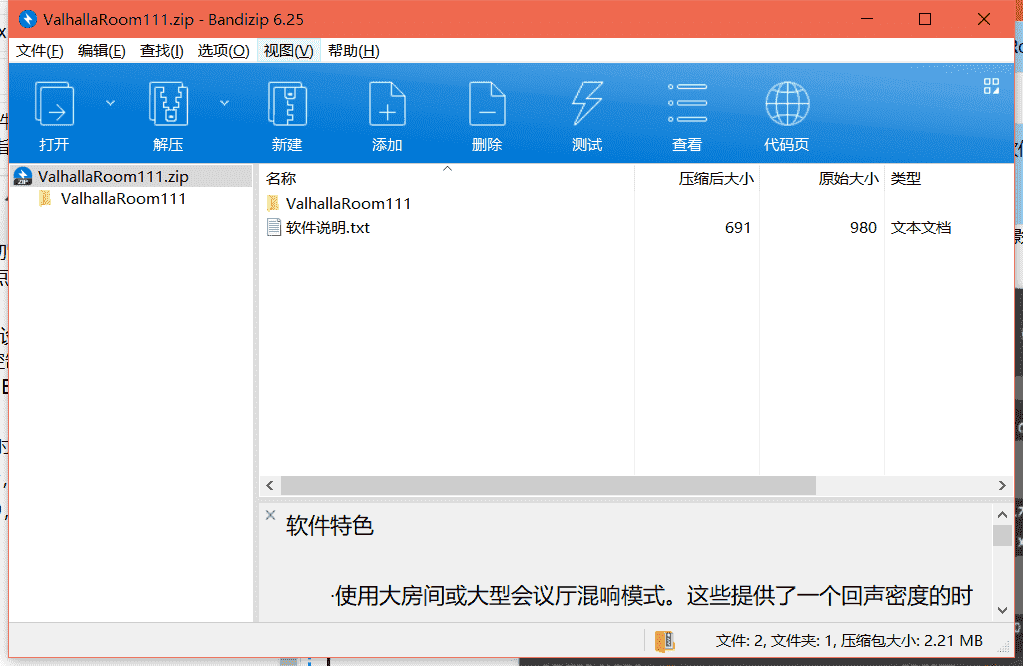Screen dimensions: 1023x666
Task: Click the 文本文档 type cell
Action: [921, 228]
